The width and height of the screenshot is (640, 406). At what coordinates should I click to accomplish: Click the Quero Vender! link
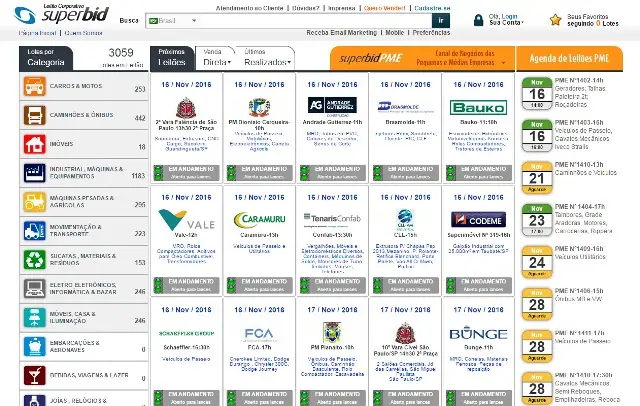pyautogui.click(x=384, y=8)
